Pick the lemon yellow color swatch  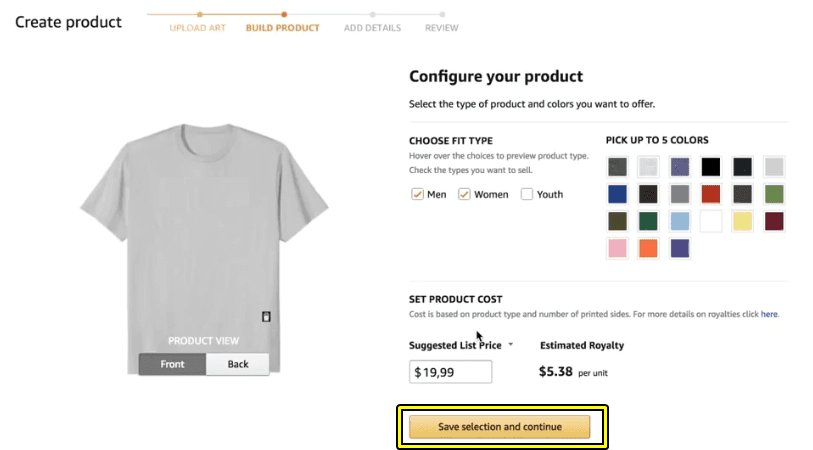[742, 221]
